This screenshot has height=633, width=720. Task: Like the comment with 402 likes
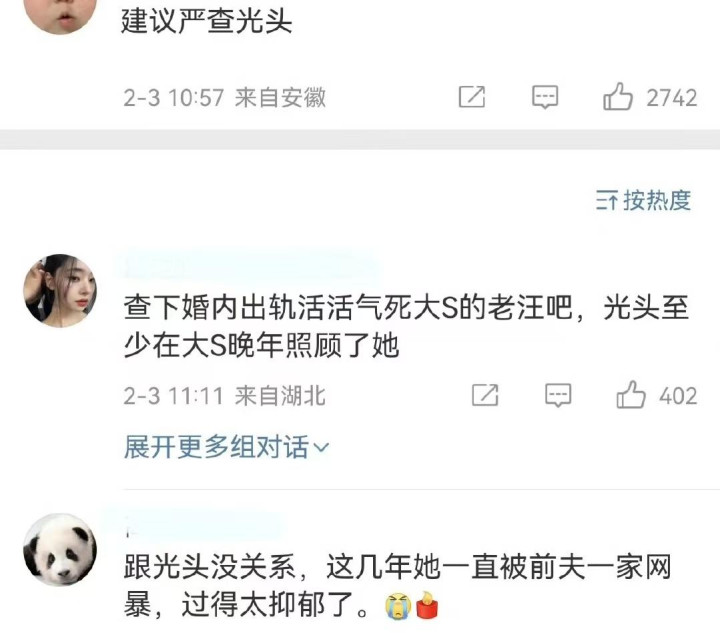(x=630, y=394)
